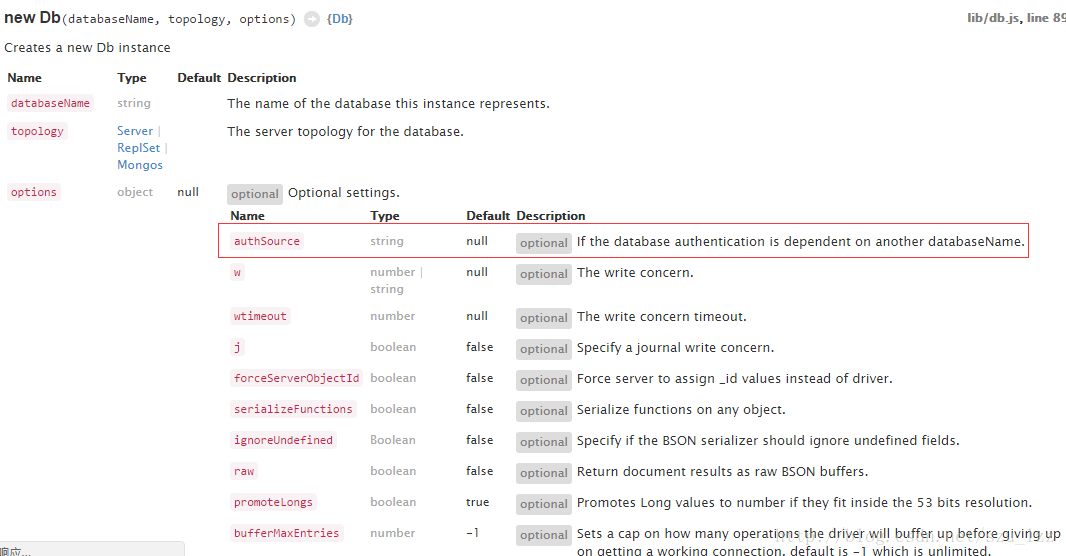Open the {Db} return type link
Screen dimensions: 1066x556
[339, 19]
